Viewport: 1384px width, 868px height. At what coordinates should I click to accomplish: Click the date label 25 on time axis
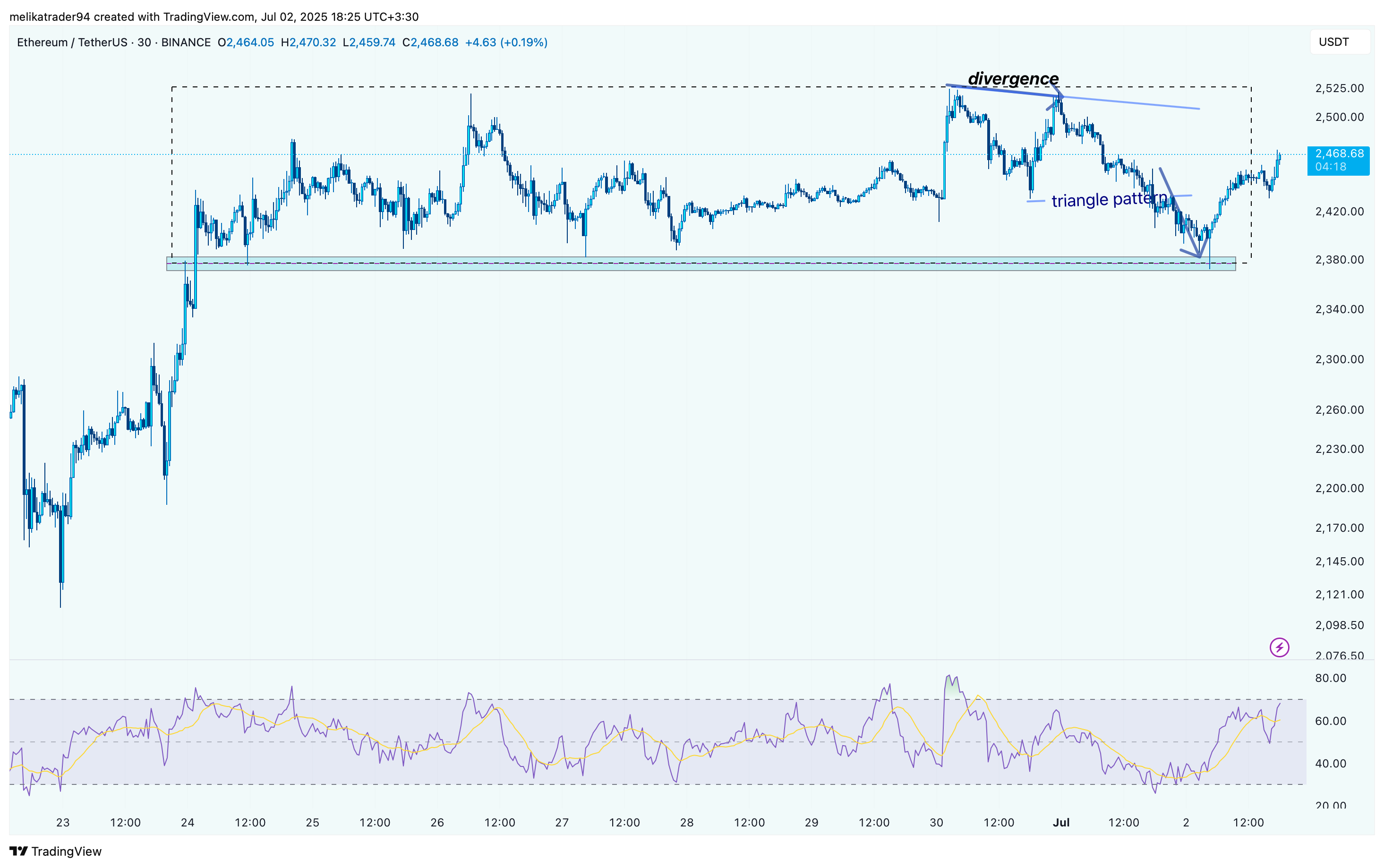pyautogui.click(x=312, y=823)
